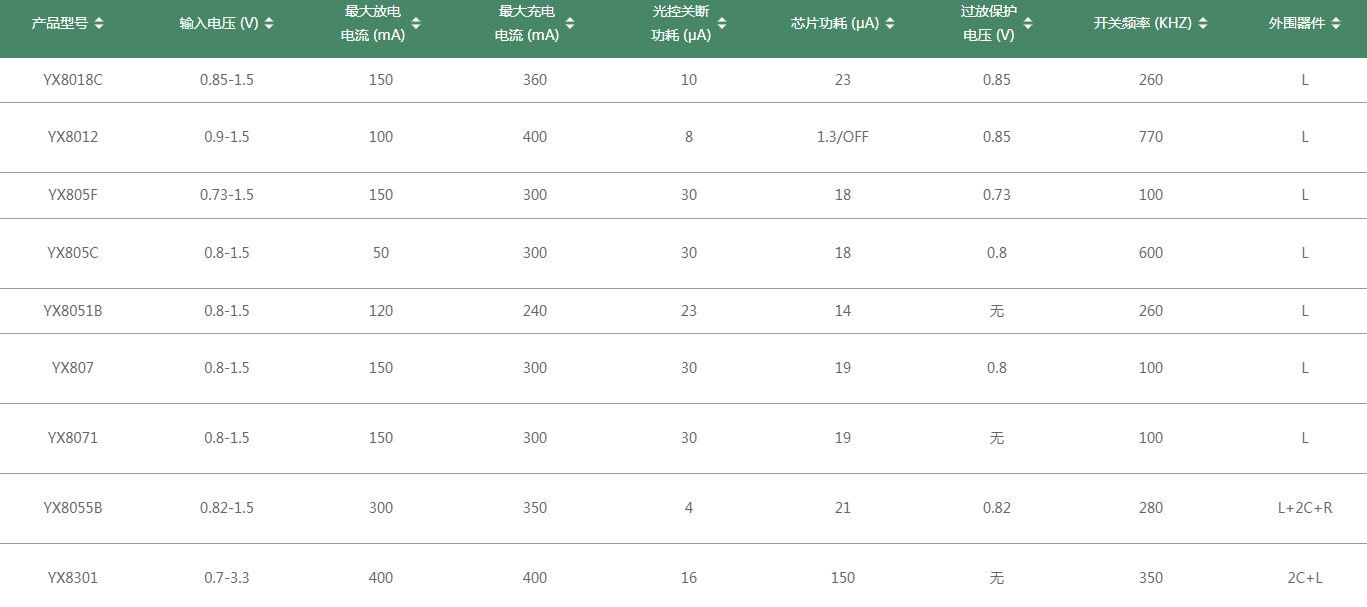Open product model YX8018C
Viewport: 1367px width, 607px height.
[x=73, y=80]
